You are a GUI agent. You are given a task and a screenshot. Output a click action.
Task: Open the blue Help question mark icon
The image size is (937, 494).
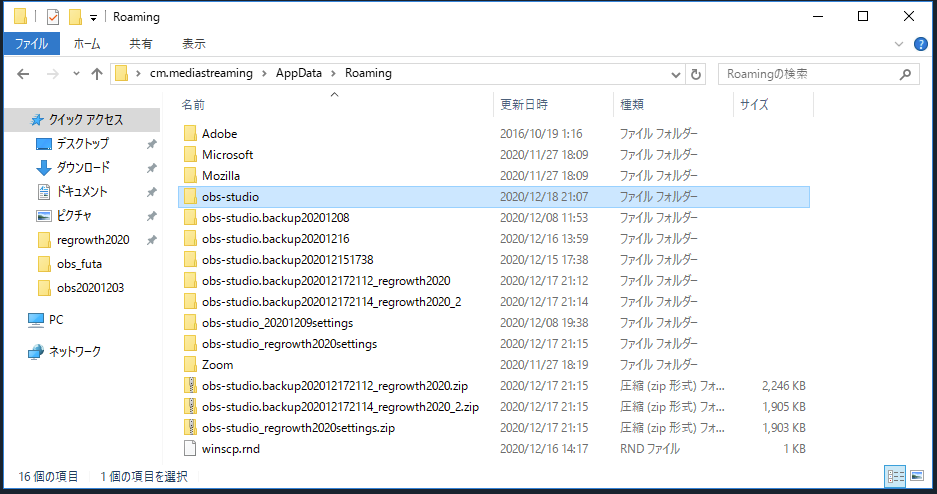coord(920,44)
